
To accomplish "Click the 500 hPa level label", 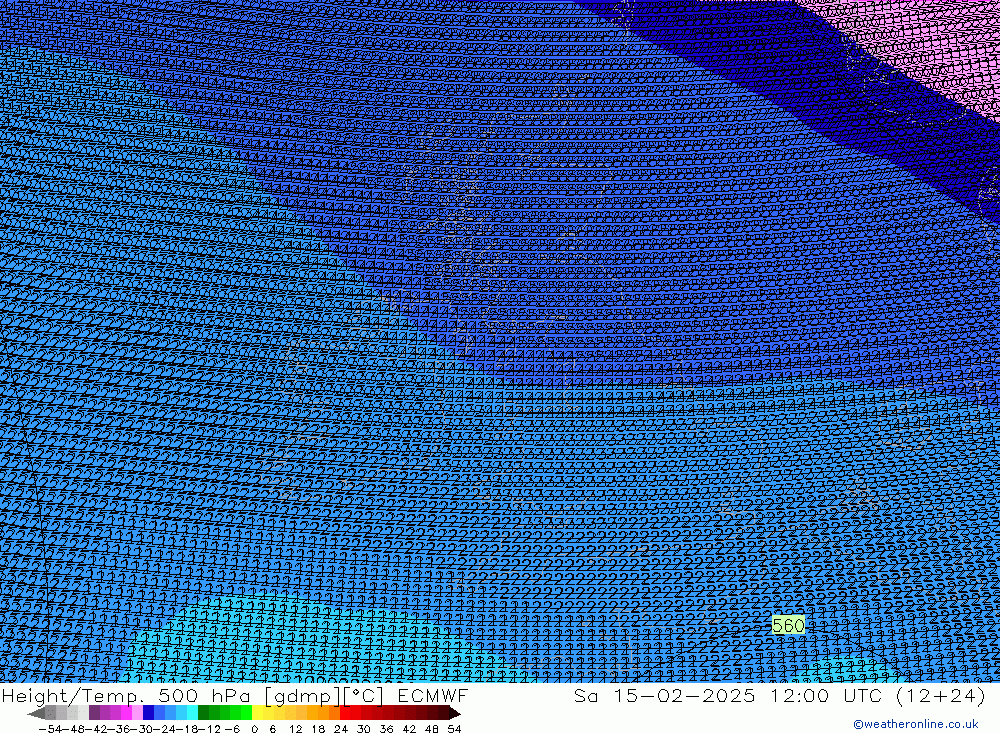I will coord(204,695).
